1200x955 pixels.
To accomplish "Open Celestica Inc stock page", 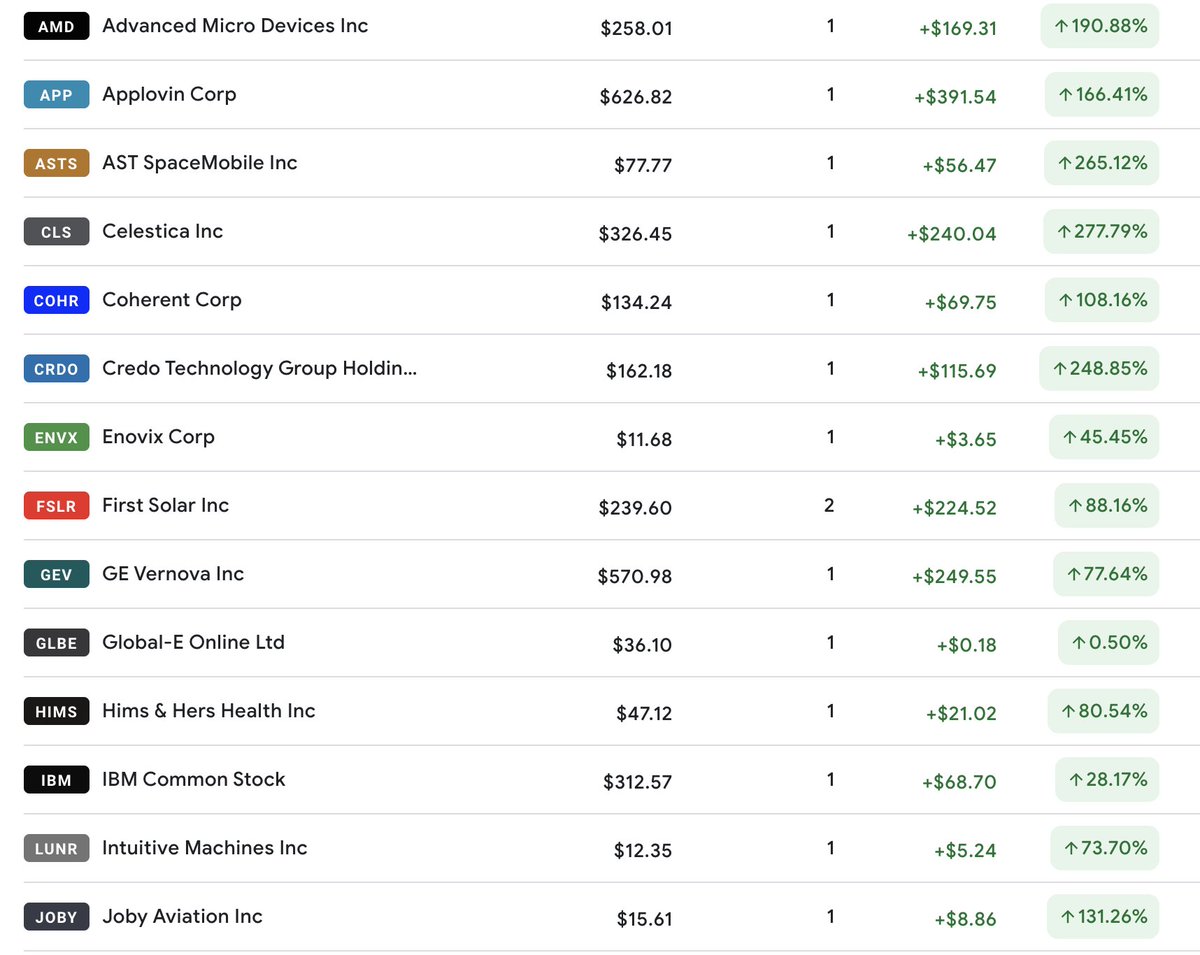I will coord(162,231).
